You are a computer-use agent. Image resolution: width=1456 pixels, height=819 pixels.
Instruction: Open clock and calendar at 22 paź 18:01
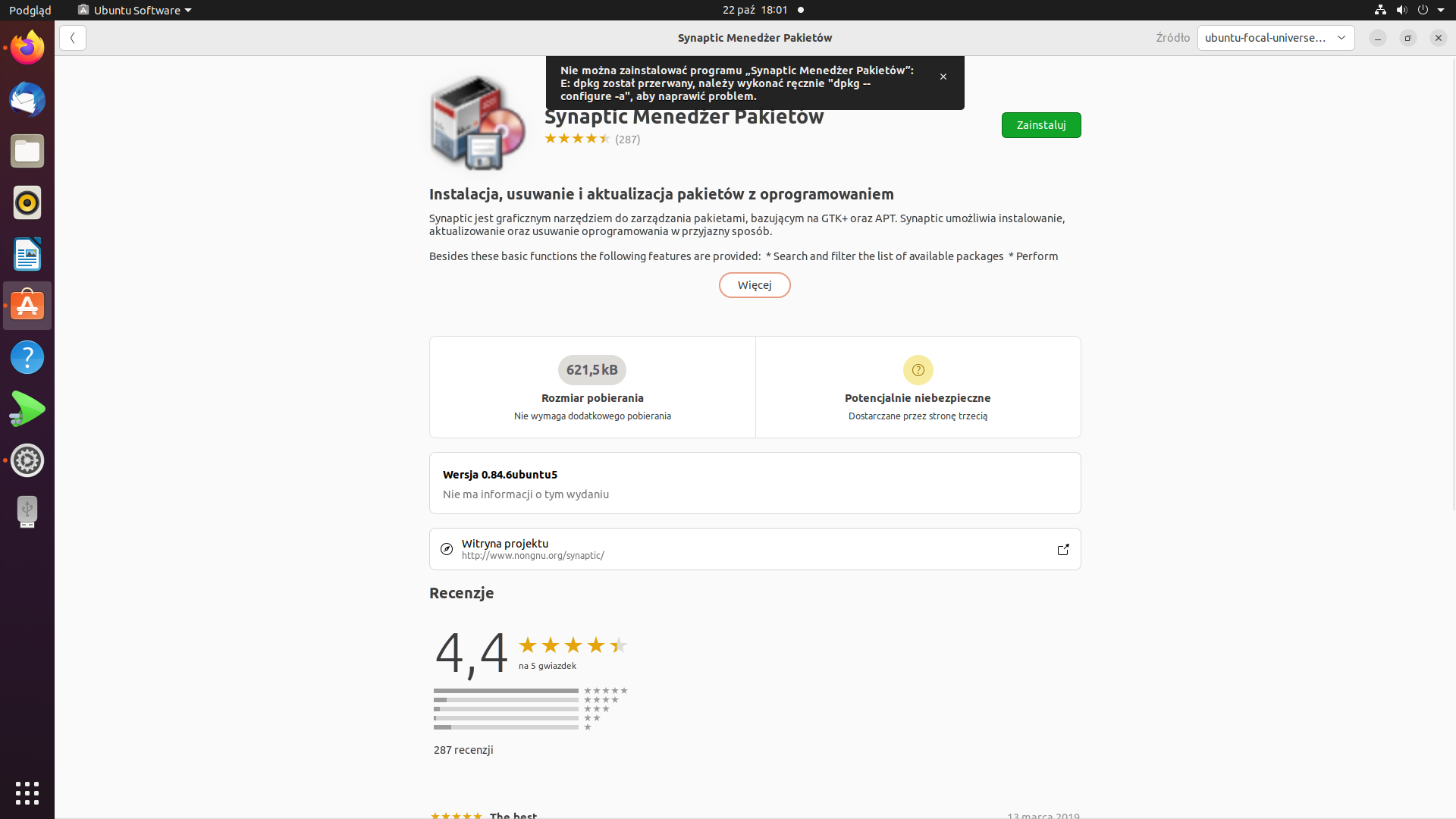755,10
